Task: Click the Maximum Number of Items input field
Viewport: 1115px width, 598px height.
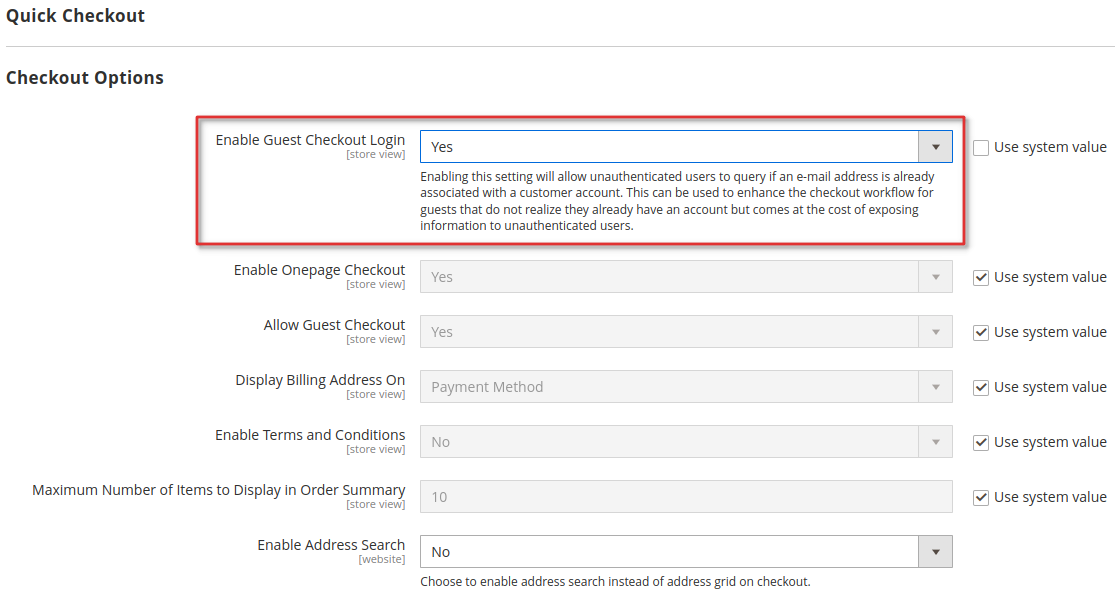Action: [x=685, y=496]
